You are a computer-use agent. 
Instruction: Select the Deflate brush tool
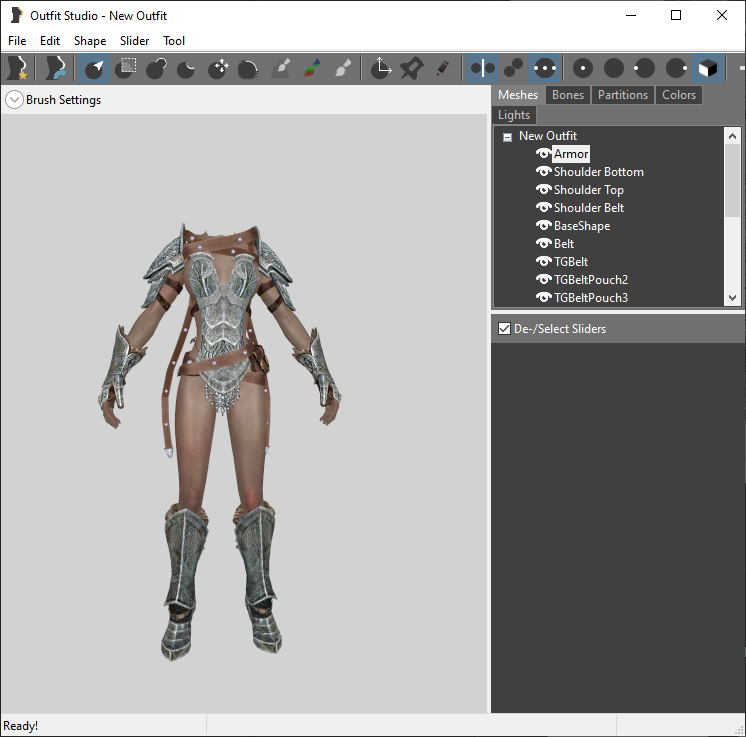pyautogui.click(x=186, y=68)
